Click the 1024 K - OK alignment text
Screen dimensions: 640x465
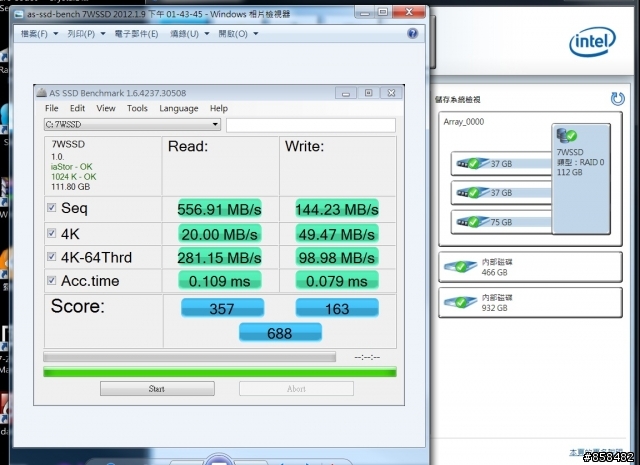(x=73, y=177)
